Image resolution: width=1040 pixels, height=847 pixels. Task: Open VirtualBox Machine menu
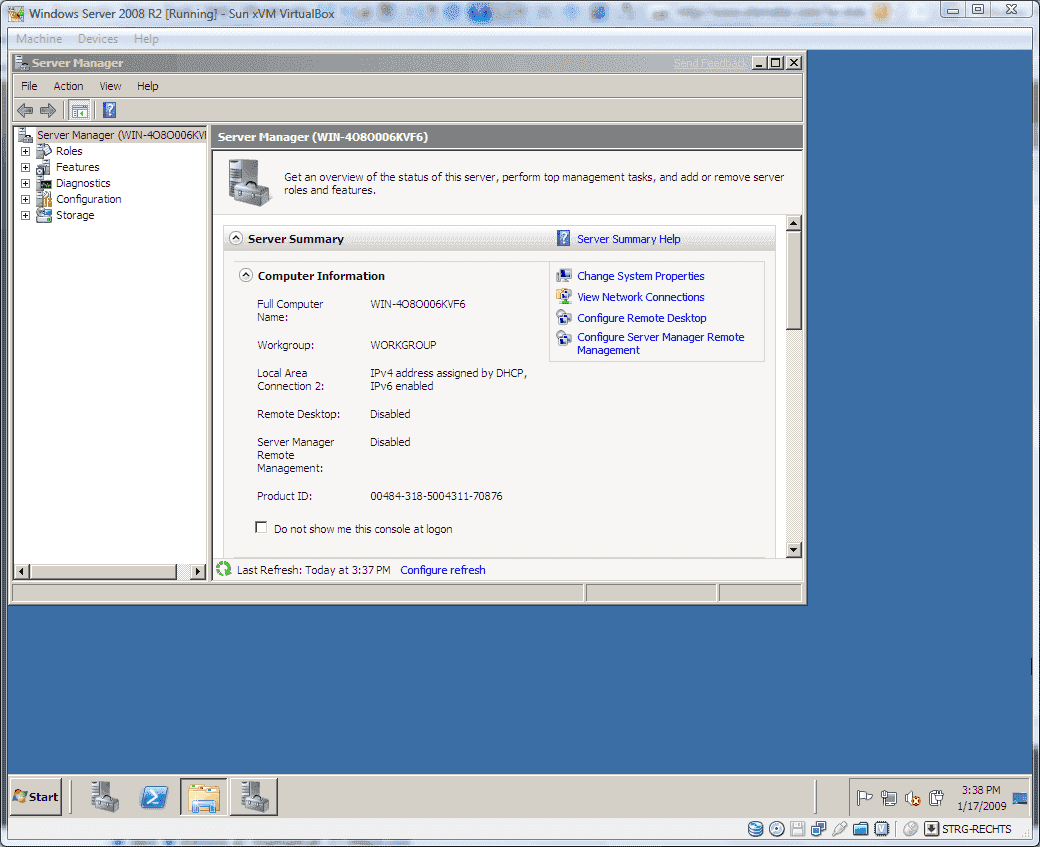point(39,39)
